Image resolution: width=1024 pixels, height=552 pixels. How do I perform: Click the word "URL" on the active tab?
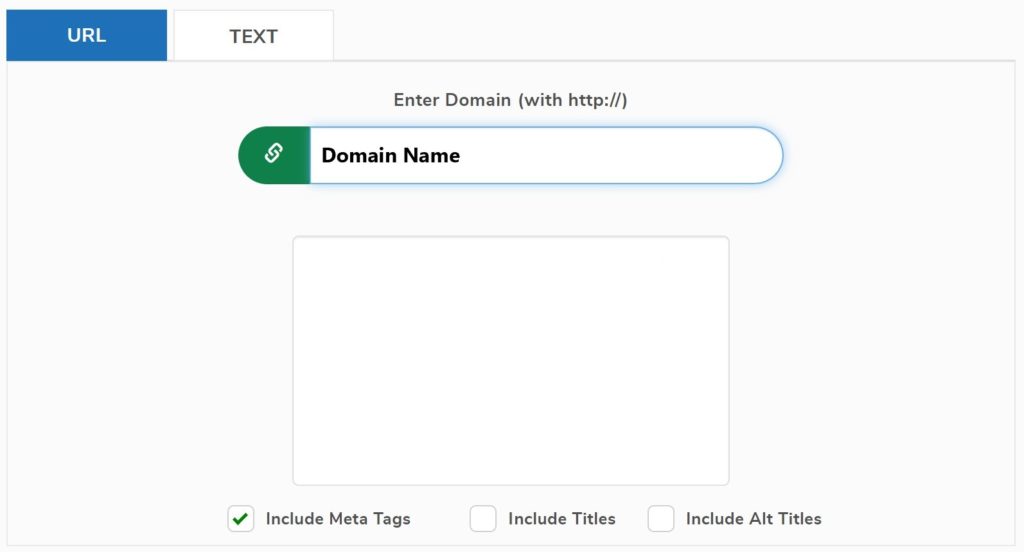[86, 36]
